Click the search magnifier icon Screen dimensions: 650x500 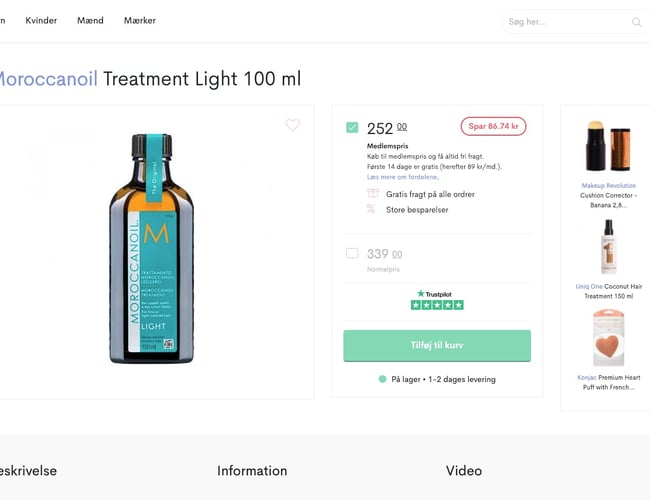(x=636, y=22)
